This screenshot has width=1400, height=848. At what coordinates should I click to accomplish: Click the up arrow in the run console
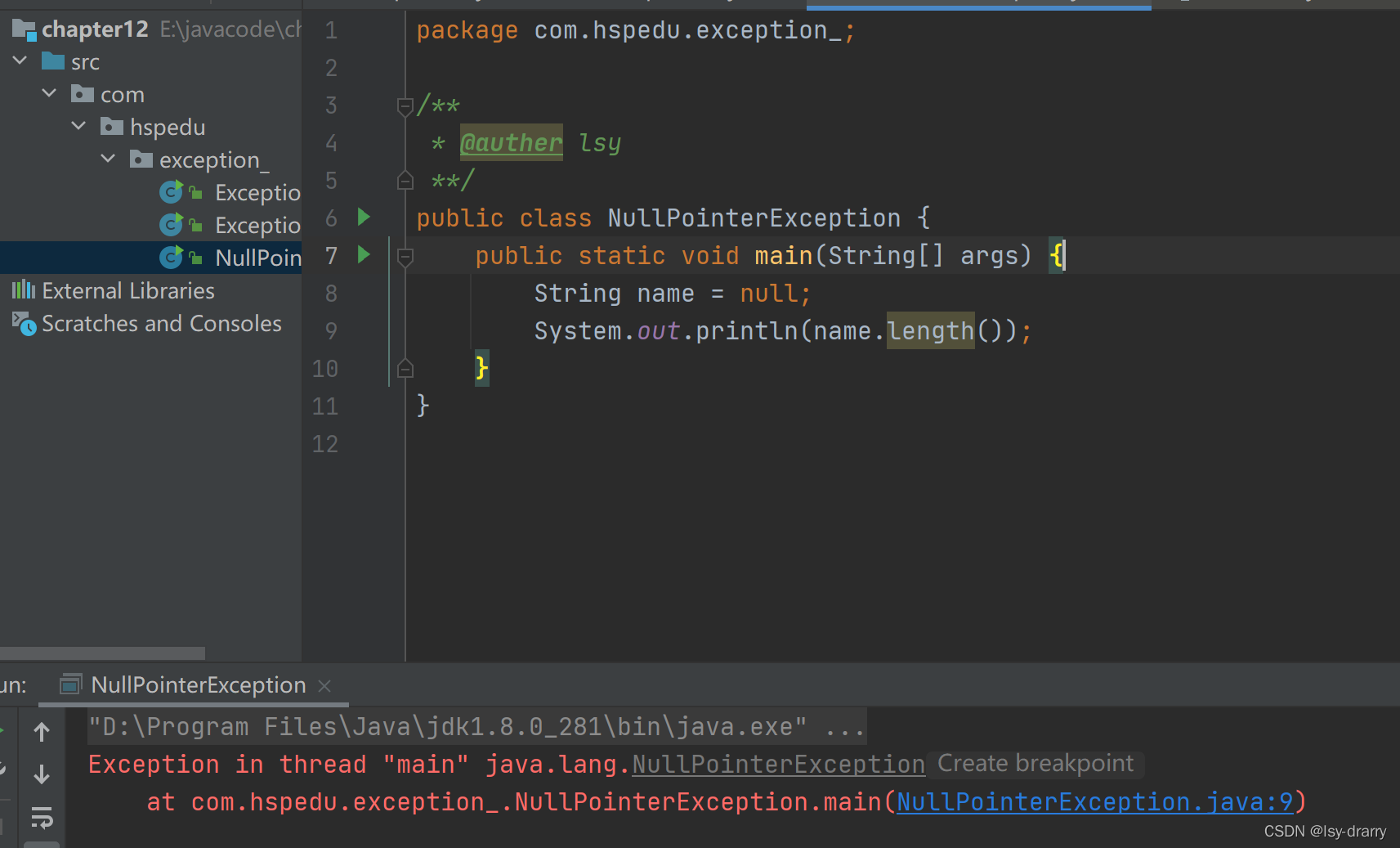click(x=42, y=731)
